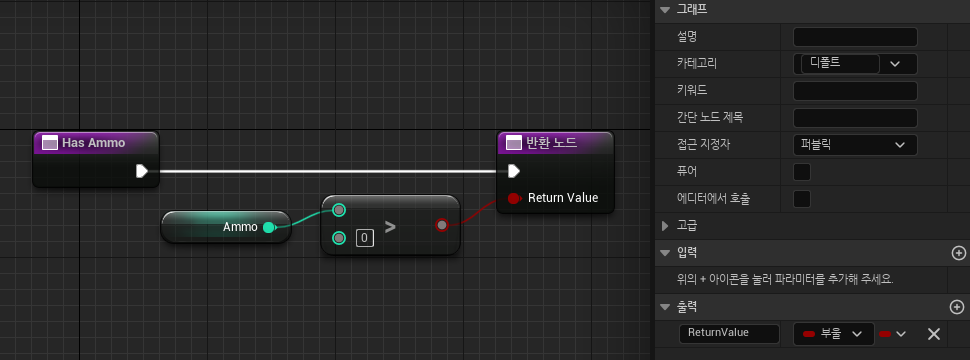Click the 설명 input field
The height and width of the screenshot is (360, 970).
[x=855, y=37]
